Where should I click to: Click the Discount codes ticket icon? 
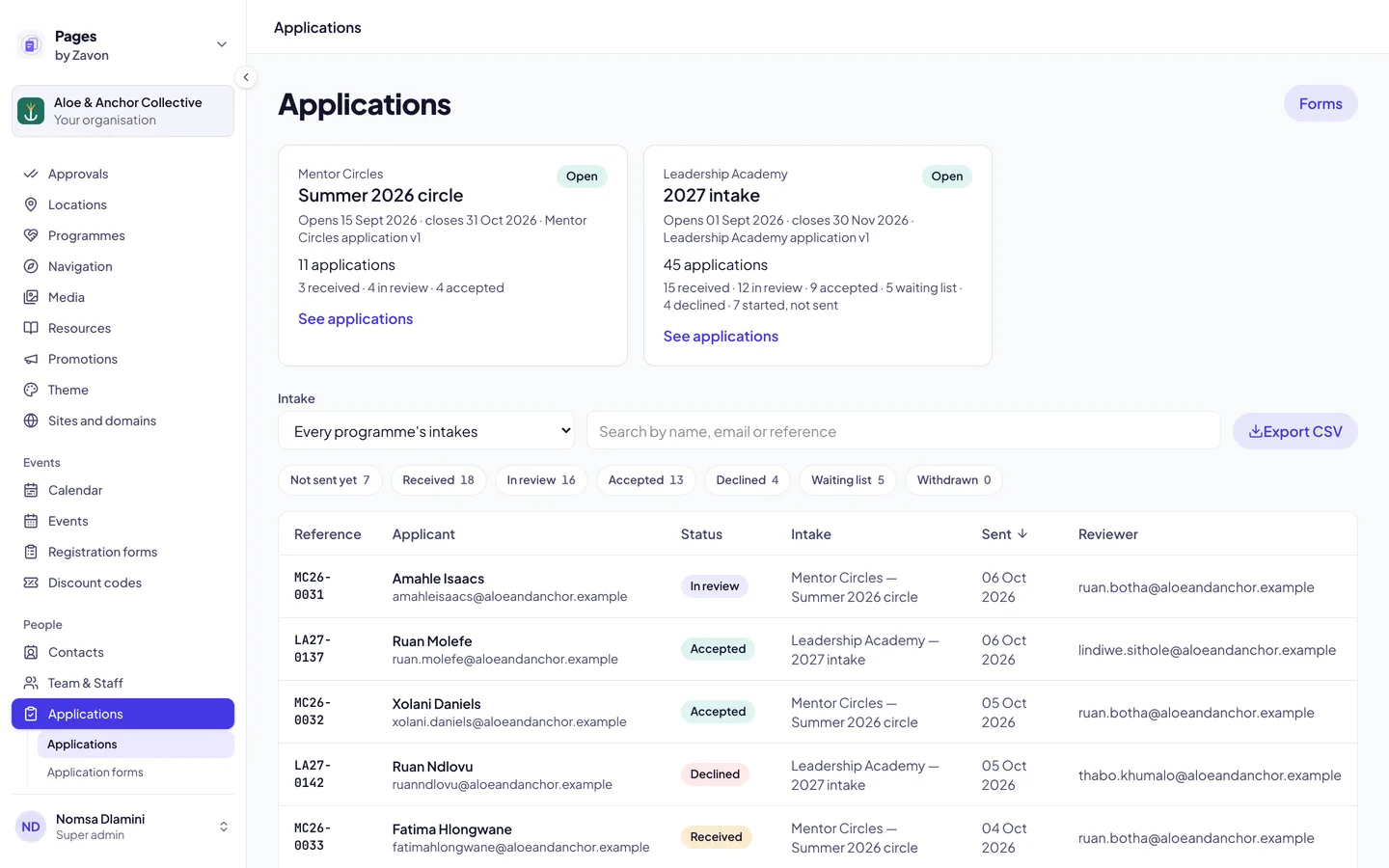coord(31,583)
